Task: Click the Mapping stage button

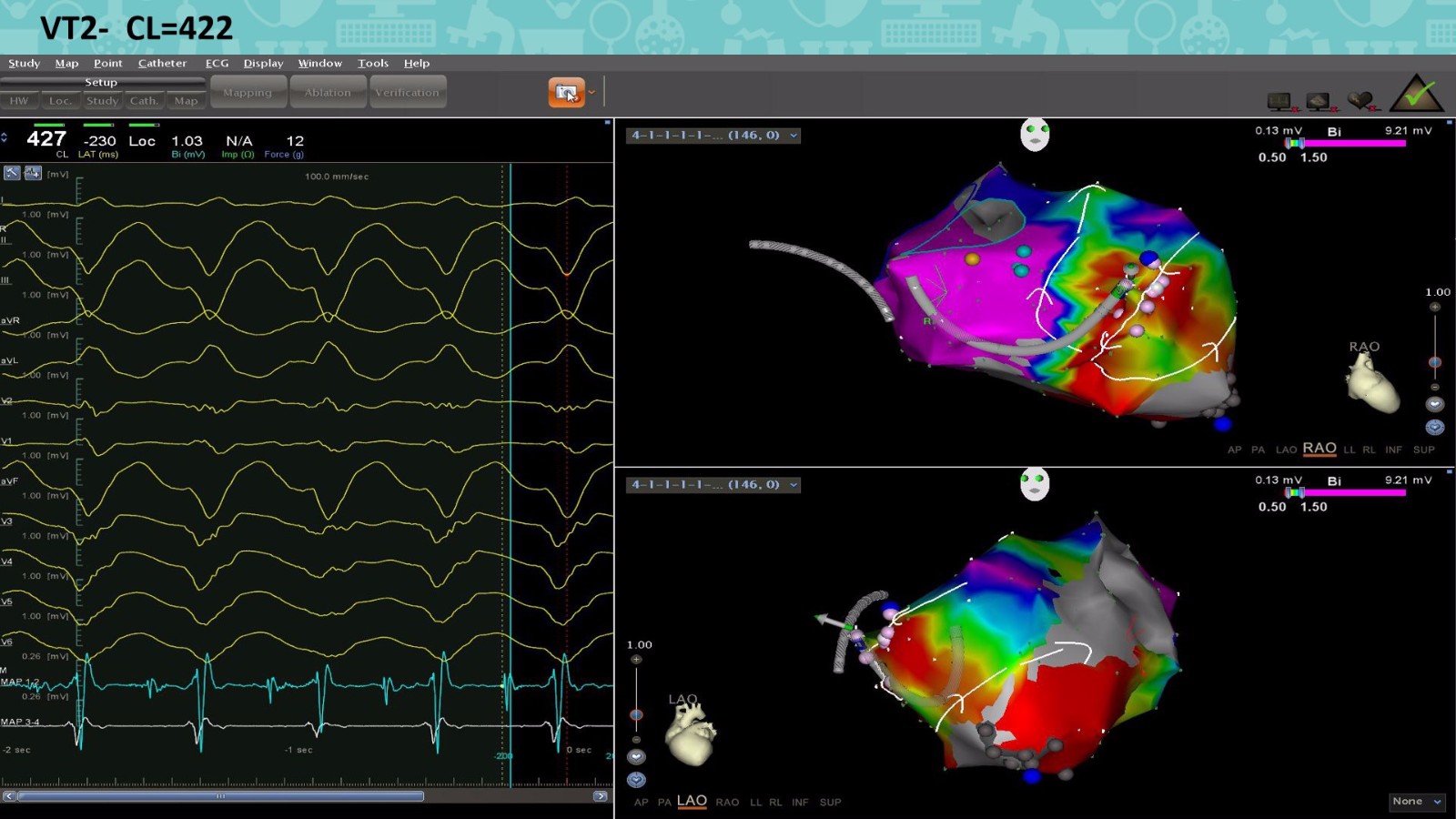Action: 248,92
